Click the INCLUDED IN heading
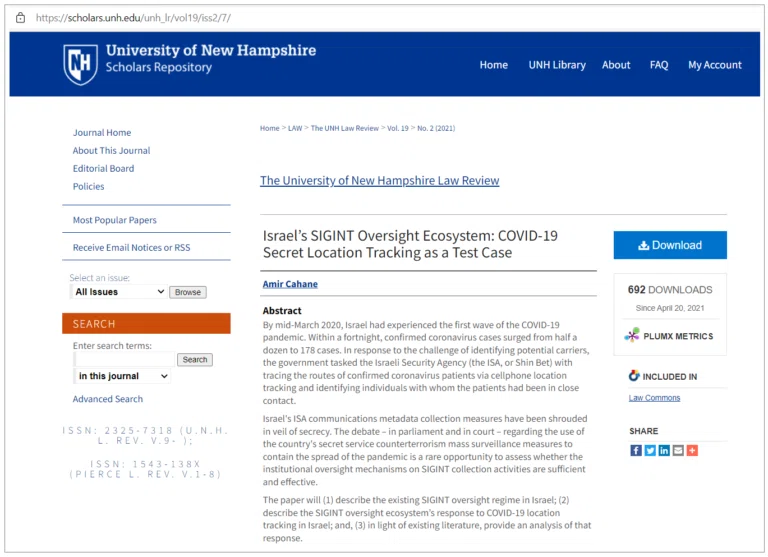 670,377
